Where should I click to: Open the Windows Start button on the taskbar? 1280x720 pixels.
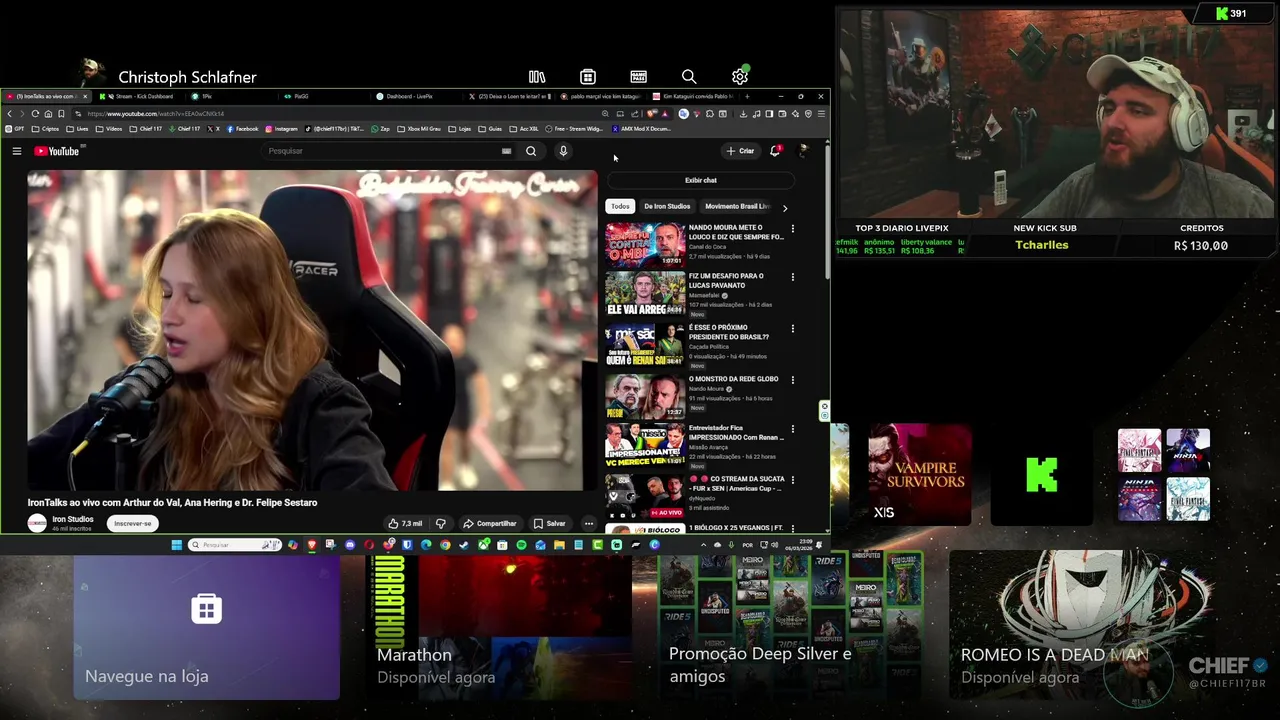click(x=177, y=545)
